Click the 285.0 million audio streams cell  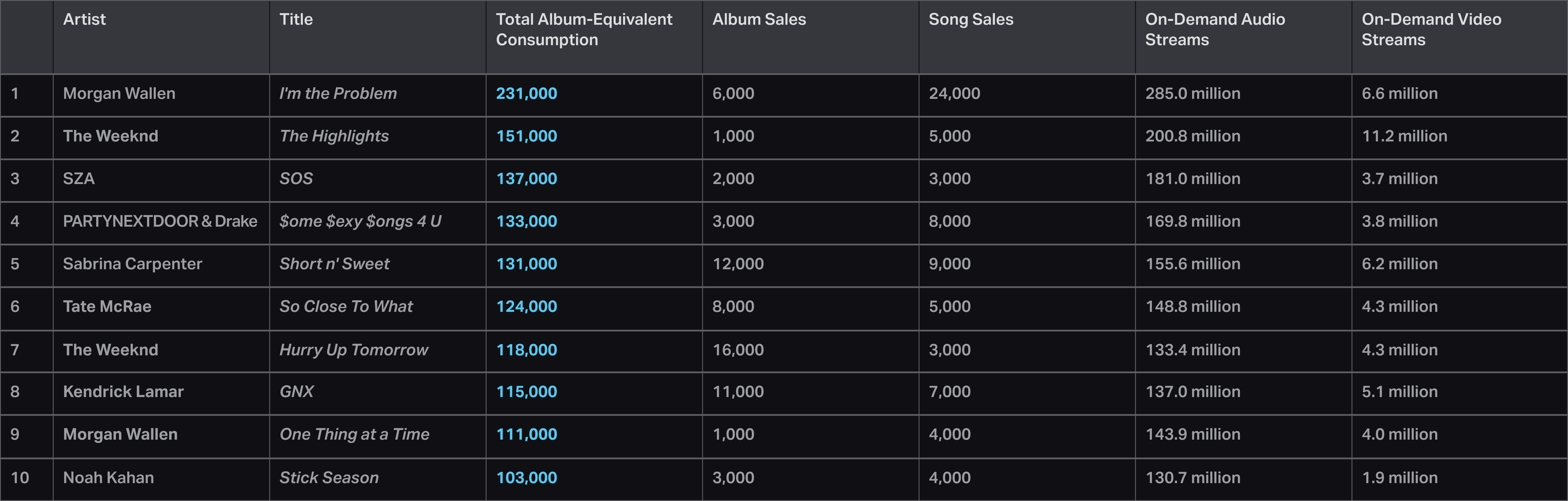[x=1192, y=93]
